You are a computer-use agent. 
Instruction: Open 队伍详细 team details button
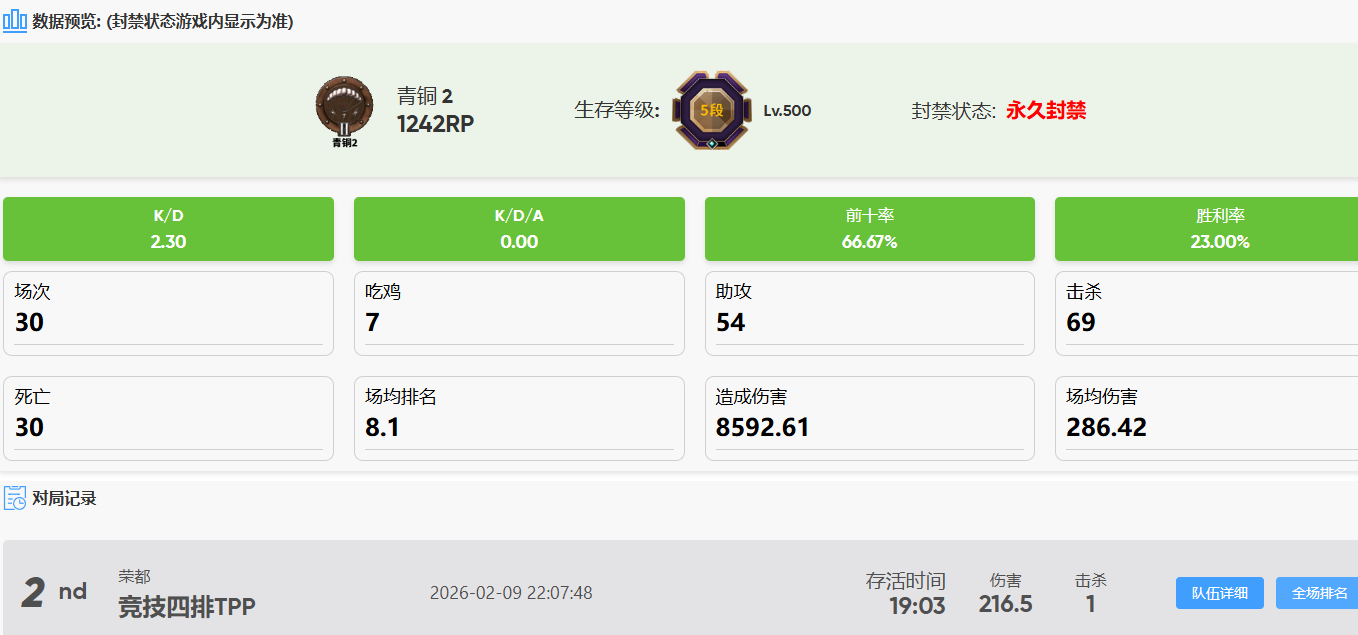(1219, 593)
